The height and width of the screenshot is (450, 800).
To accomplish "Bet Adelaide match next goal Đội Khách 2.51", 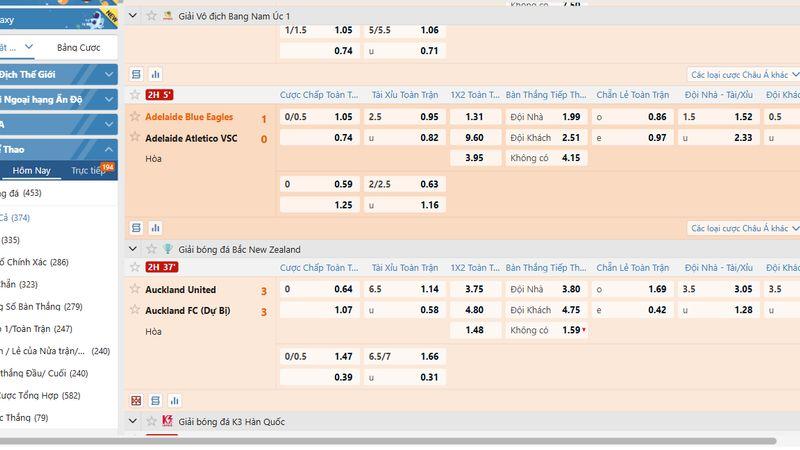I will click(x=545, y=137).
